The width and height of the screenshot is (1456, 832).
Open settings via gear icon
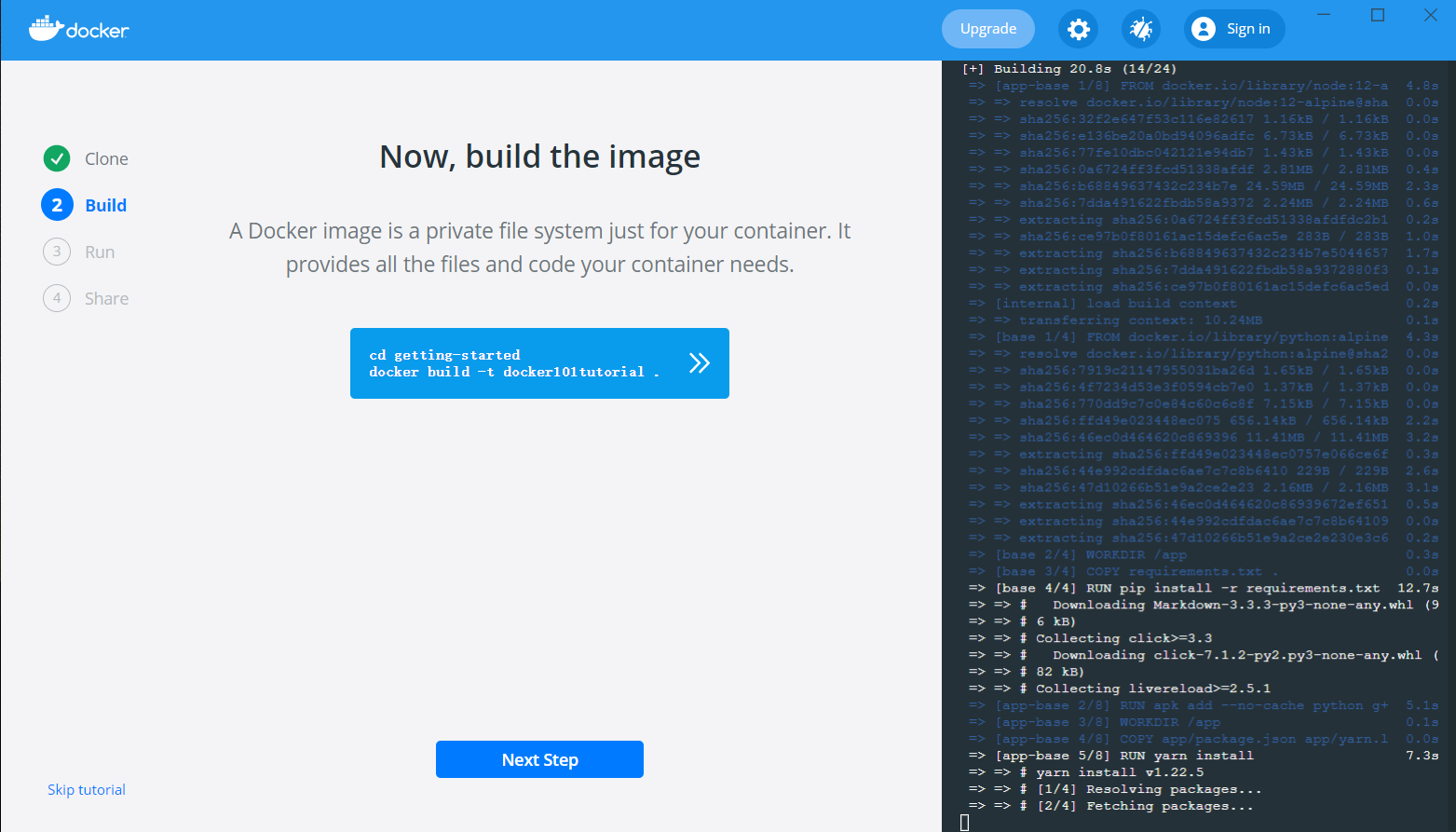coord(1078,29)
